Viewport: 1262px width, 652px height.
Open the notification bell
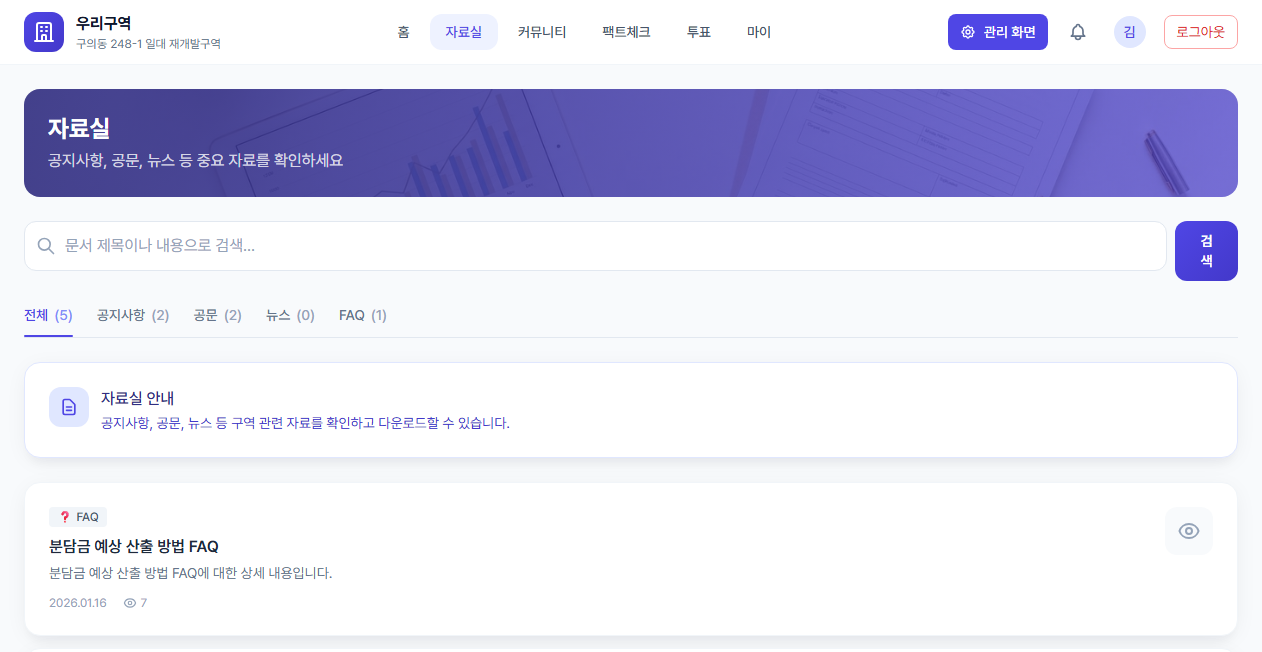pyautogui.click(x=1078, y=32)
